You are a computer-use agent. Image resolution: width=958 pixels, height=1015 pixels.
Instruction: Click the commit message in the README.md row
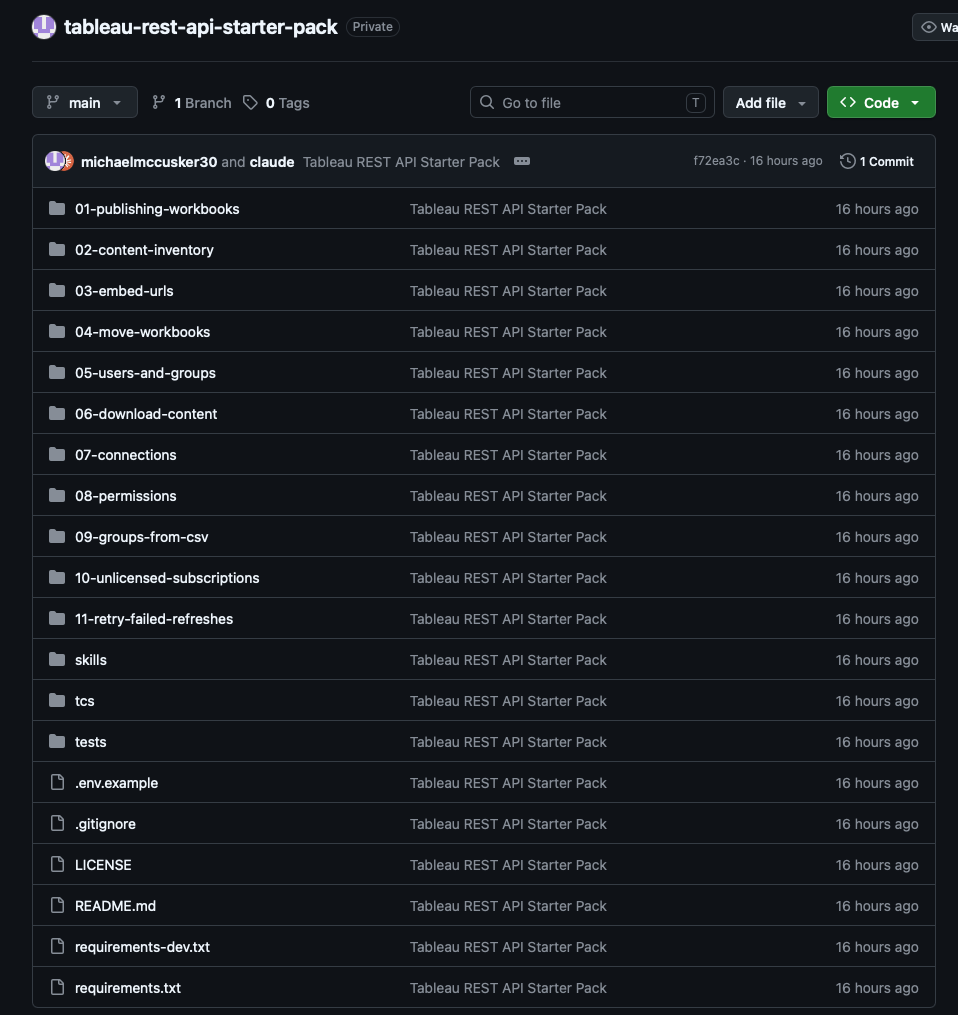(508, 906)
